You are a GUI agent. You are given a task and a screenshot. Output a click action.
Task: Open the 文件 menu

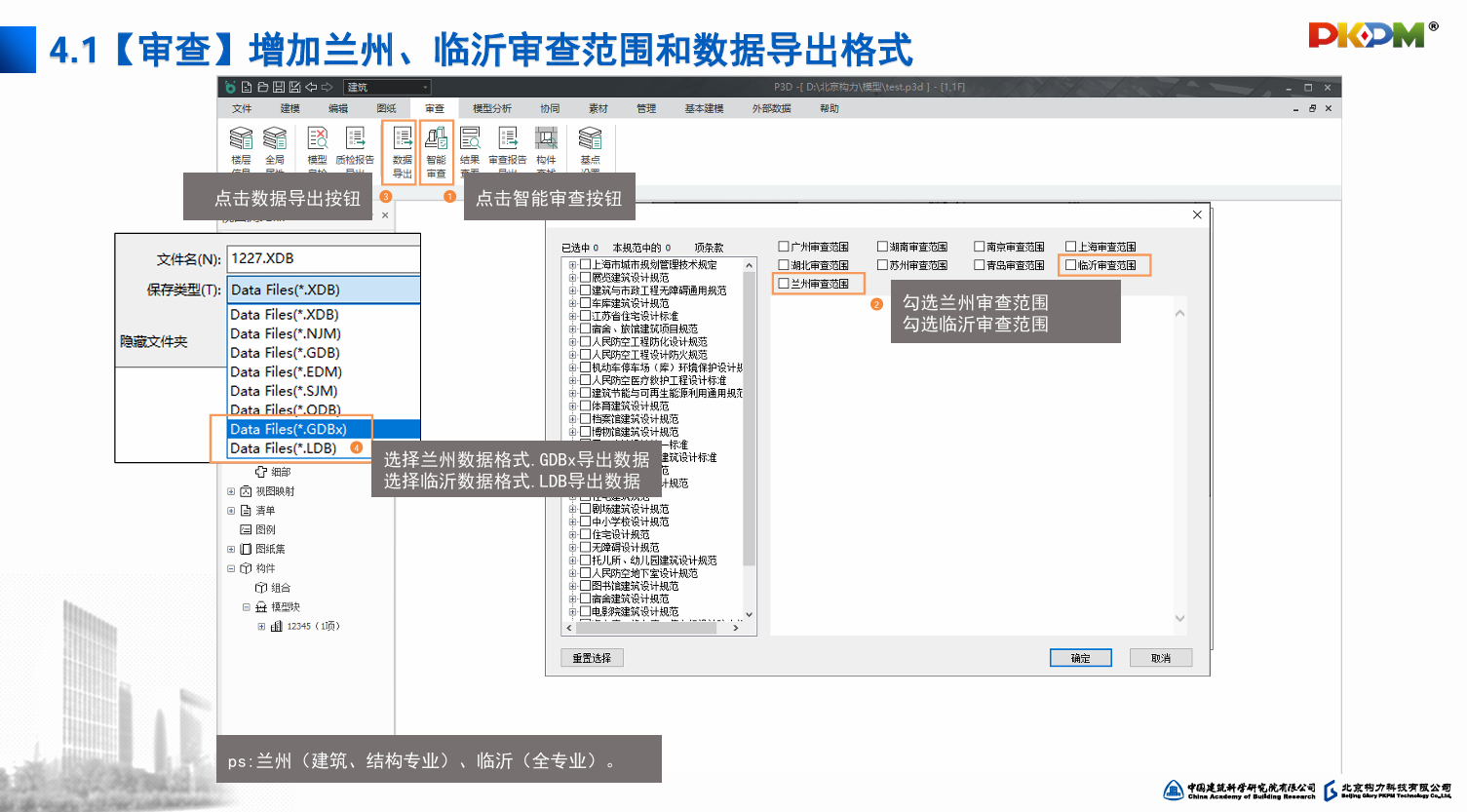(x=242, y=108)
